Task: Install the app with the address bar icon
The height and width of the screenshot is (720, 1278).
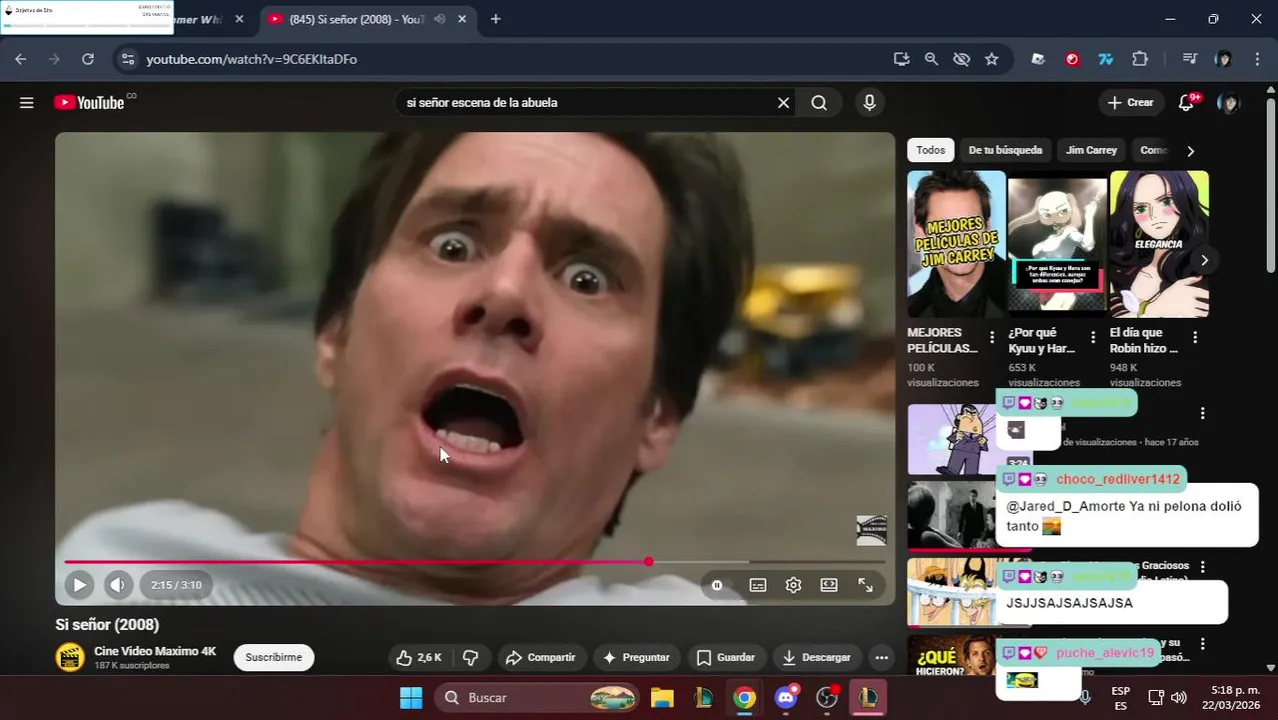Action: coord(901,59)
